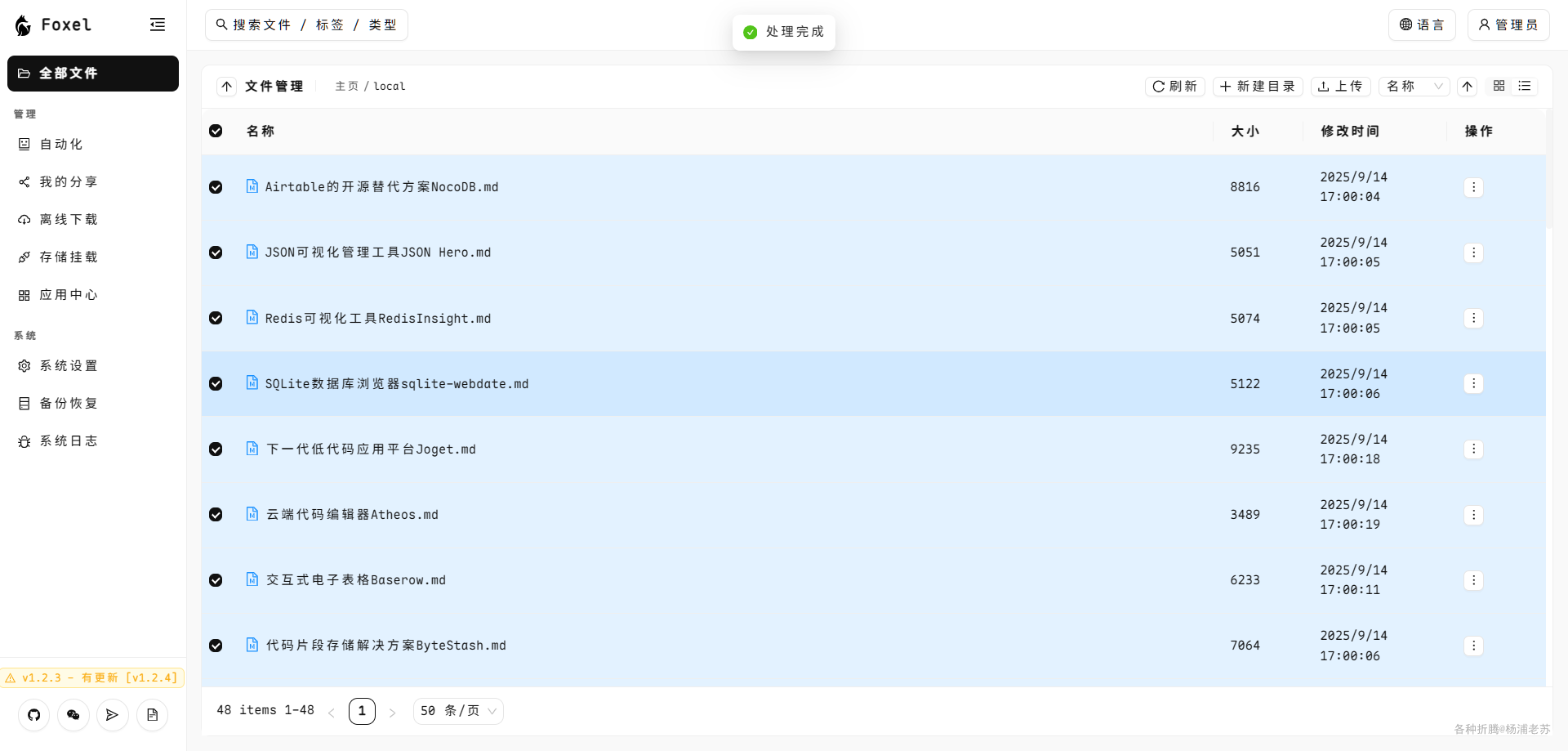1568x751 pixels.
Task: Click the 名称 column header
Action: (x=261, y=132)
